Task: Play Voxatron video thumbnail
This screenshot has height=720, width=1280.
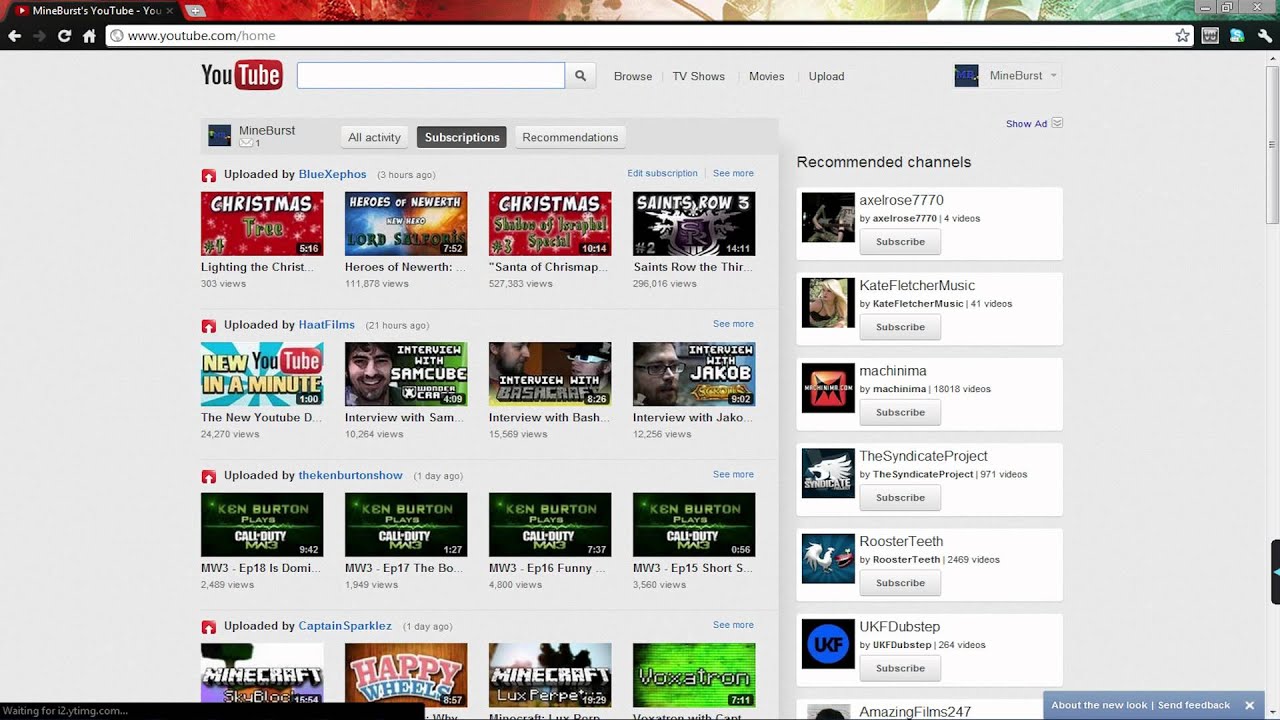Action: click(694, 675)
